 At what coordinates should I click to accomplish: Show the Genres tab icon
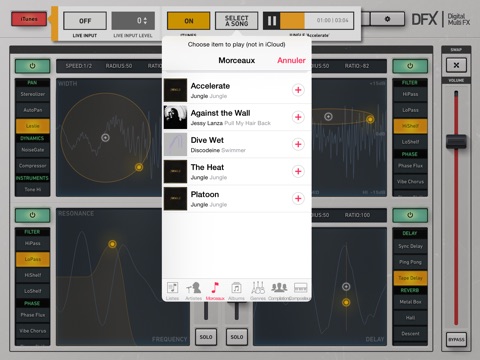click(x=258, y=291)
